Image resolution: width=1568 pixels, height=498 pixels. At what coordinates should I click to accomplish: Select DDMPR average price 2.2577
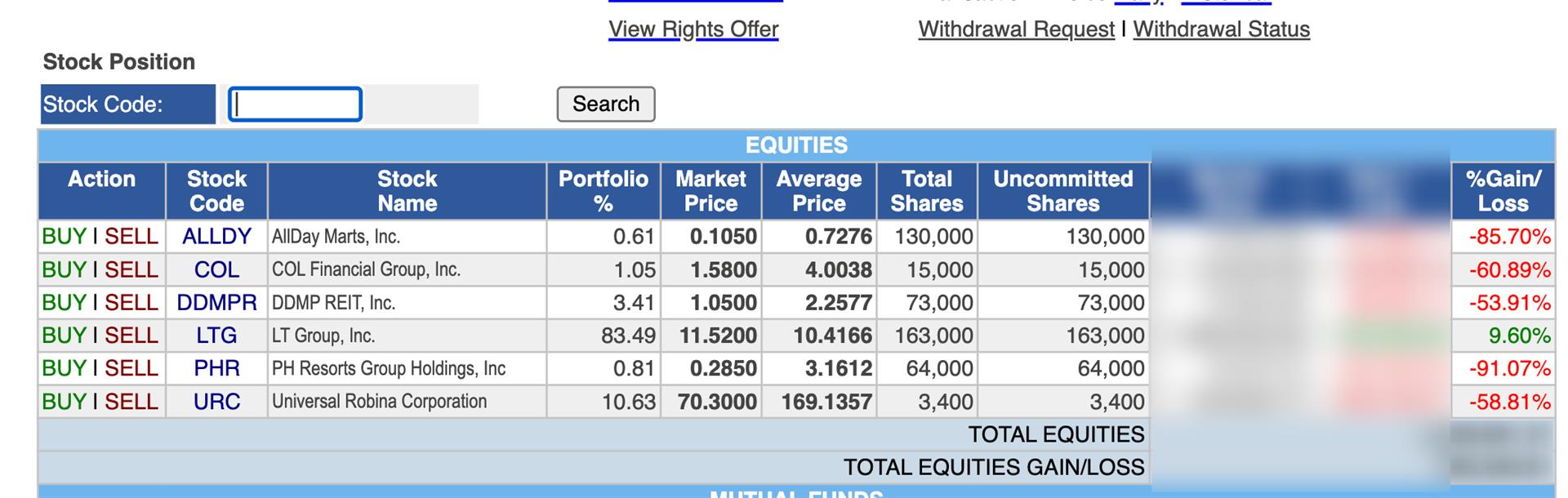(x=839, y=303)
